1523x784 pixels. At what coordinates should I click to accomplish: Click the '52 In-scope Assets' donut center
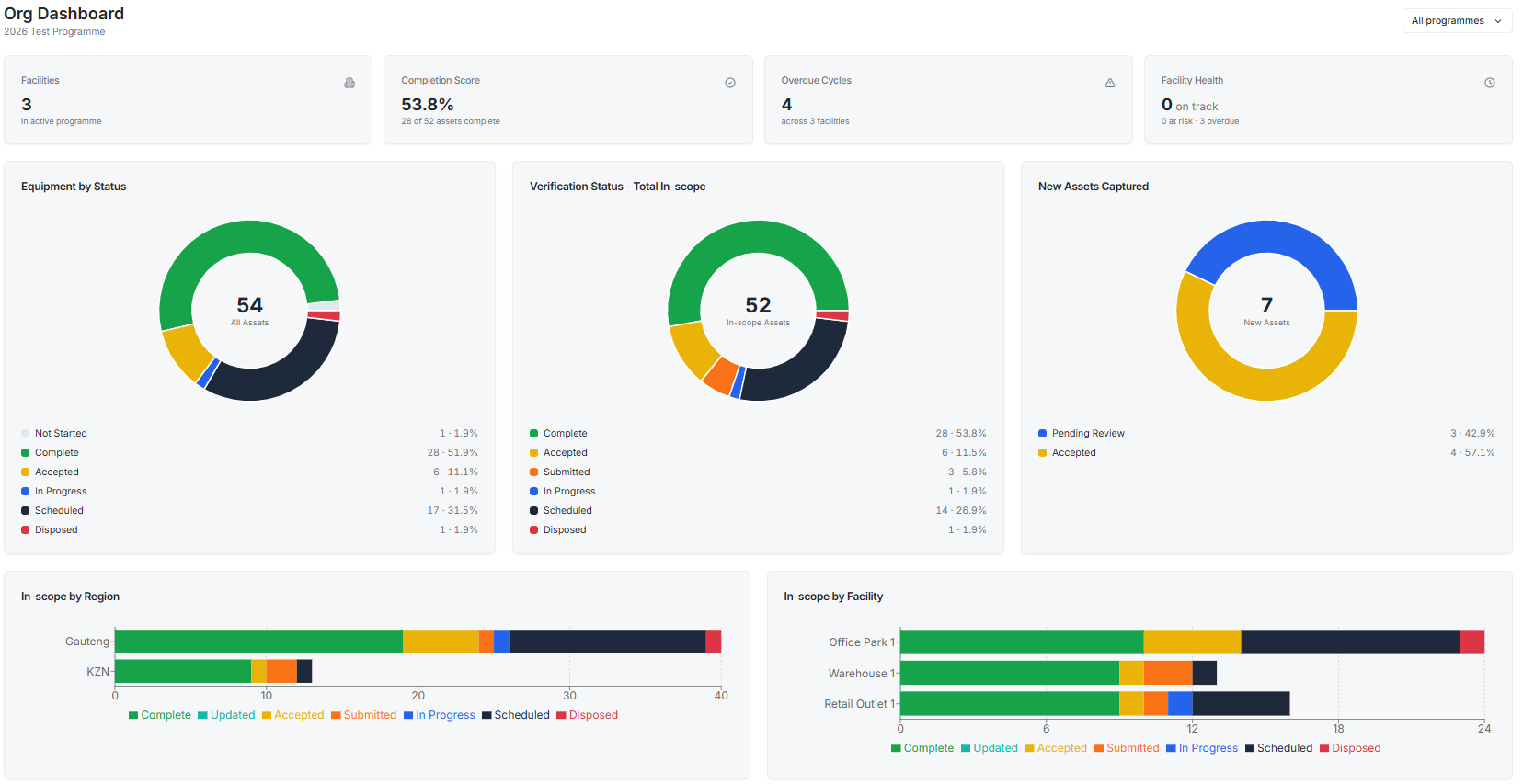pos(758,311)
